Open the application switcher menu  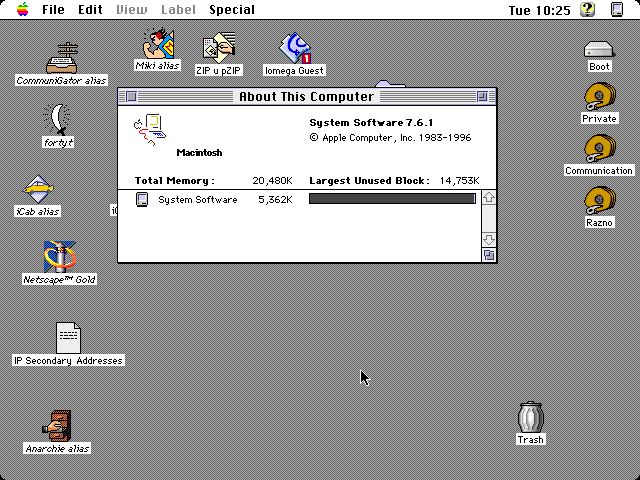pyautogui.click(x=616, y=9)
